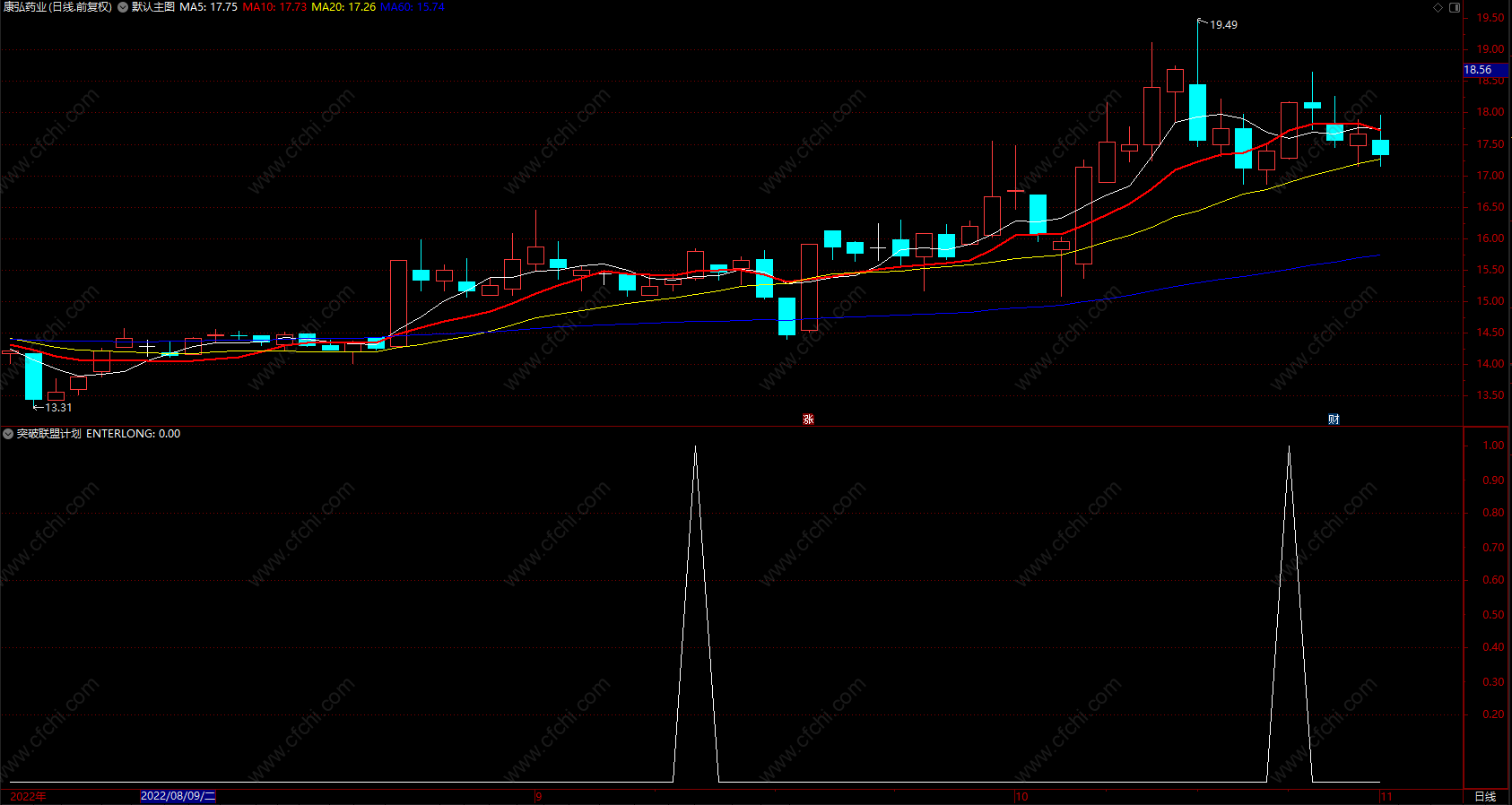Click the 10 month marker on time axis
The image size is (1512, 805).
(x=1021, y=797)
